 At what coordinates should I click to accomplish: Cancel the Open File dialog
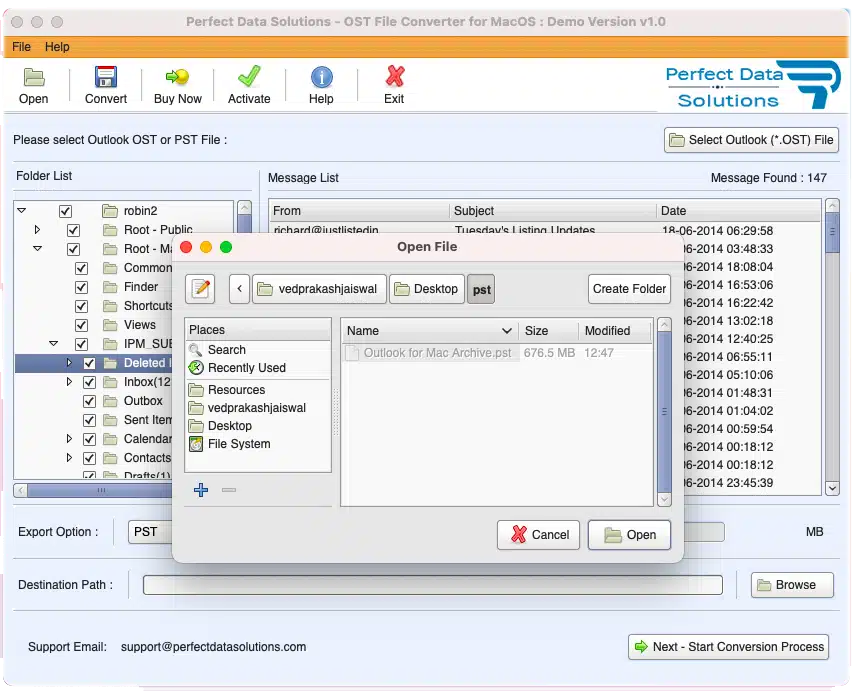539,535
